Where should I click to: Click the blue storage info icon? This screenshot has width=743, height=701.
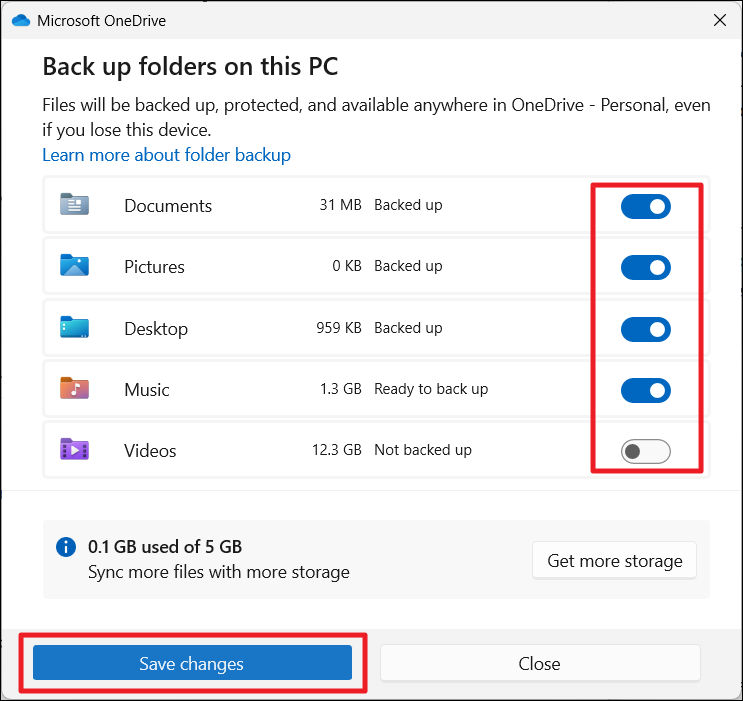66,547
